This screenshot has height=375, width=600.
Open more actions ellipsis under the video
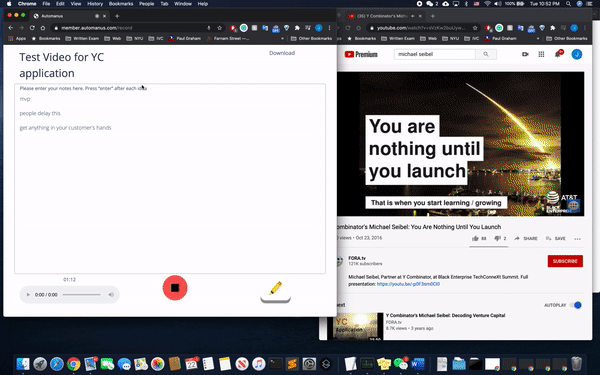[577, 239]
